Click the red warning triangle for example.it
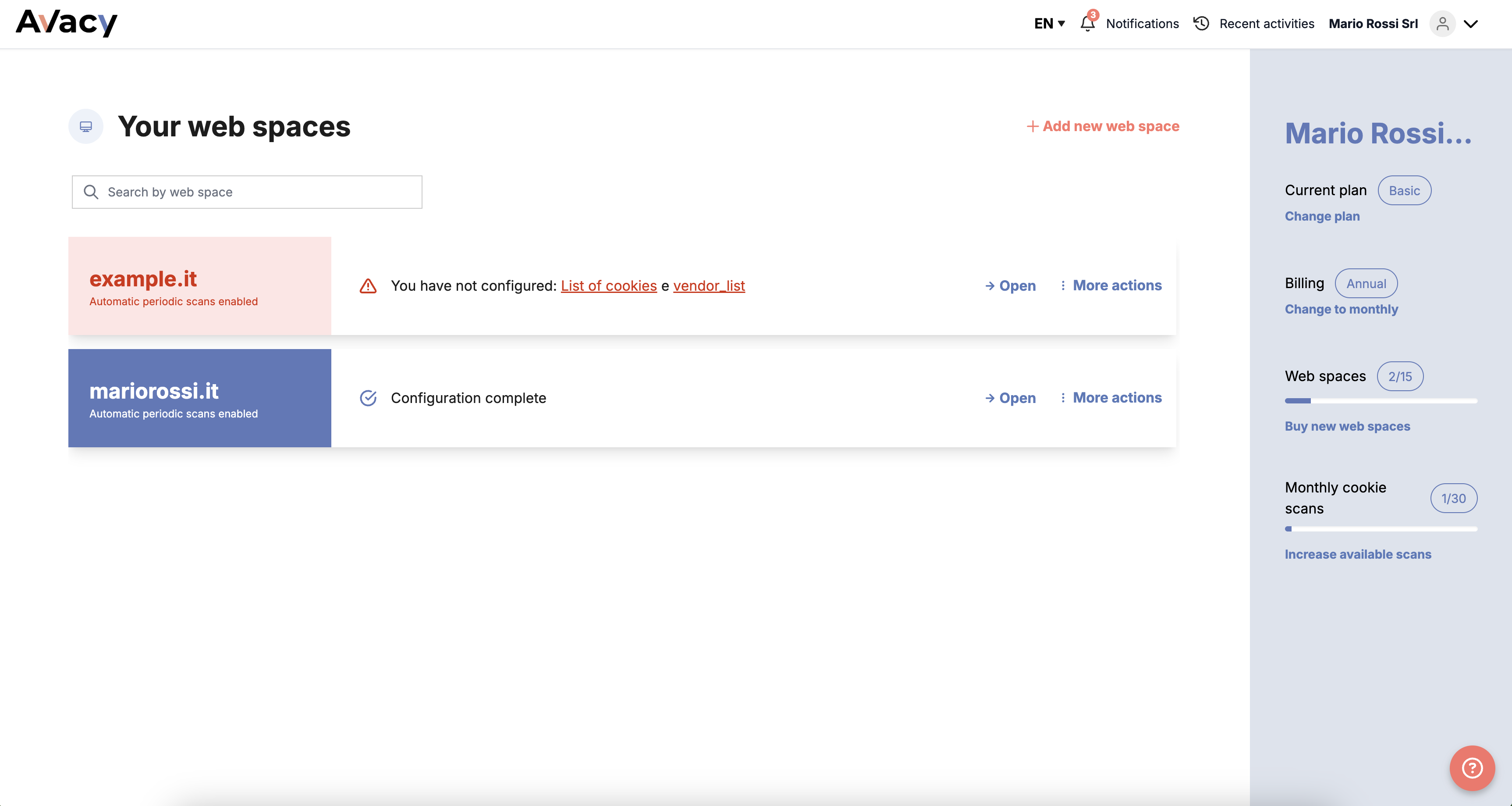This screenshot has width=1512, height=806. 368,286
